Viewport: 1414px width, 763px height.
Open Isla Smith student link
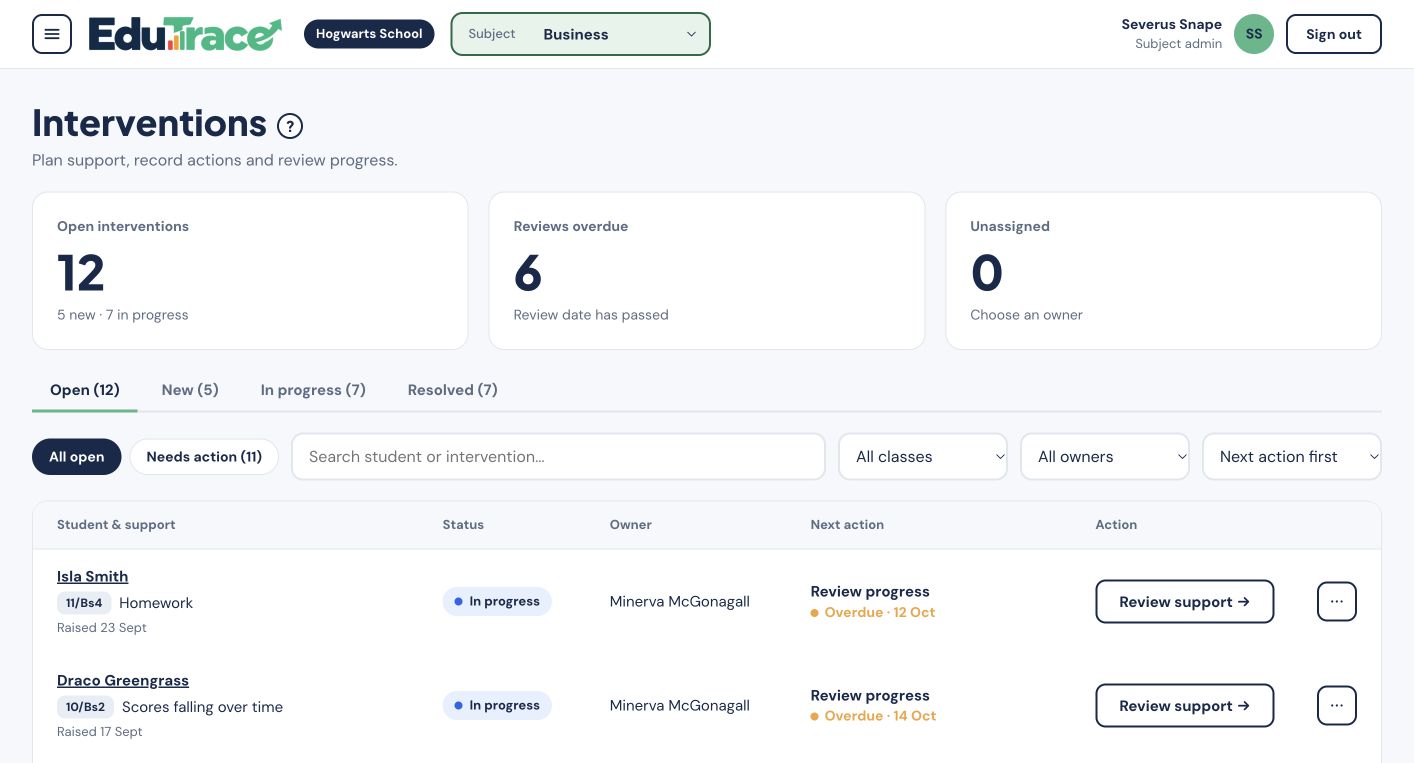point(93,577)
